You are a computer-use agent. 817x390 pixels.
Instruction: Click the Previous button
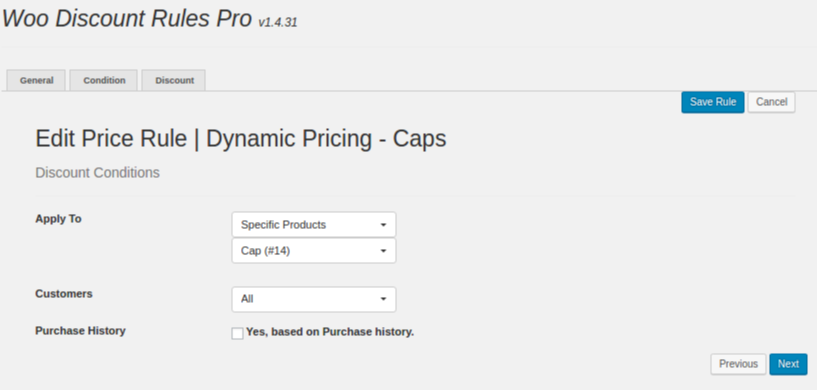[x=738, y=364]
